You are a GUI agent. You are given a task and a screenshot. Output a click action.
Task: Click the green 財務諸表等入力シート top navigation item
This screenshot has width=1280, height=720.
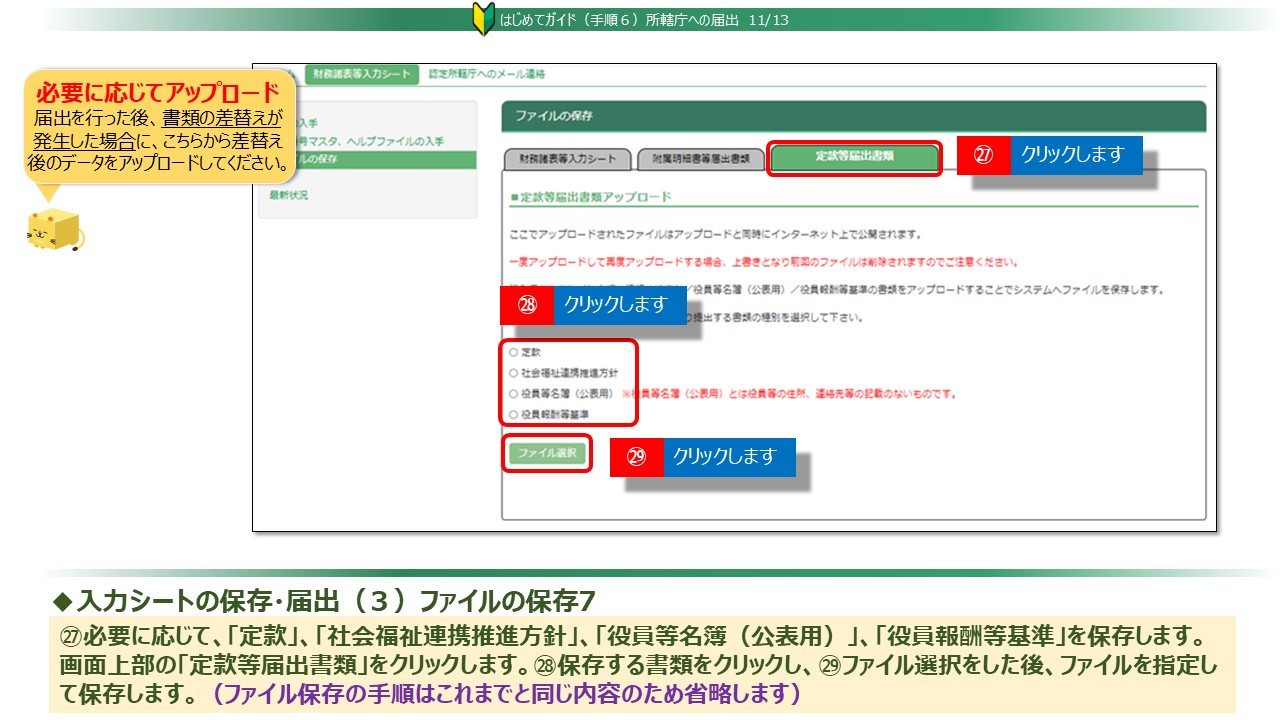pyautogui.click(x=361, y=74)
